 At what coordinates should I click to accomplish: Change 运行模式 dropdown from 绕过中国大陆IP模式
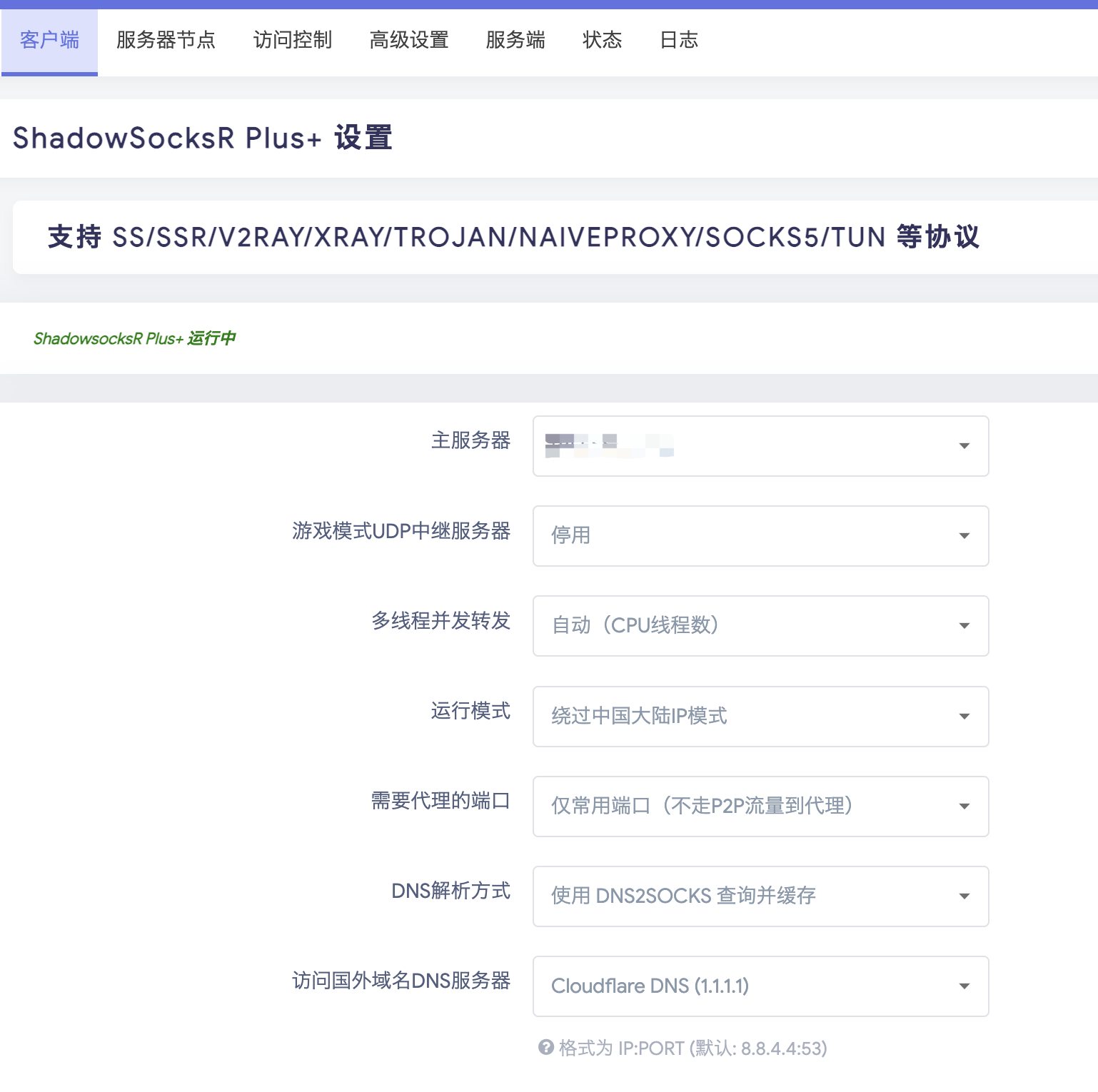(x=760, y=717)
